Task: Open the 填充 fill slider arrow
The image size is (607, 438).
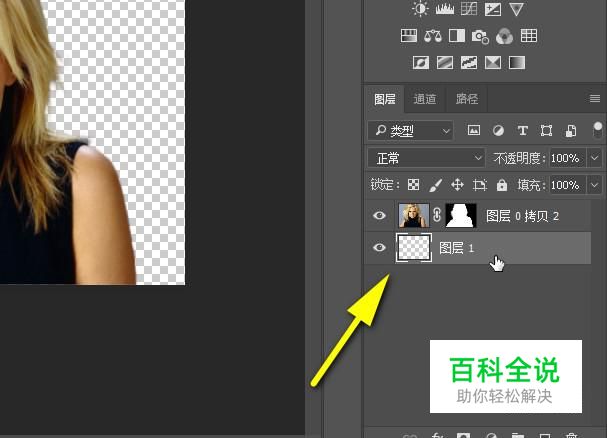Action: coord(595,185)
